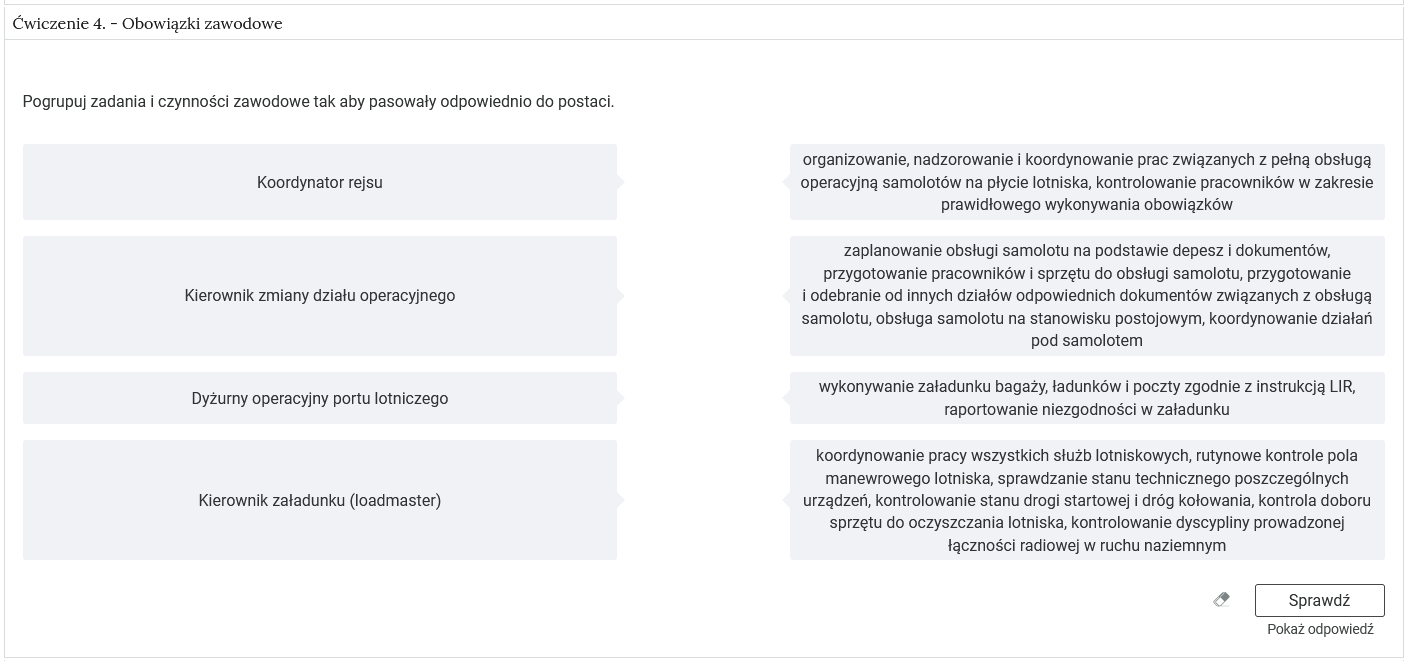Pick the description about załadunek bagaży and LIR
This screenshot has height=661, width=1408.
pyautogui.click(x=1087, y=398)
